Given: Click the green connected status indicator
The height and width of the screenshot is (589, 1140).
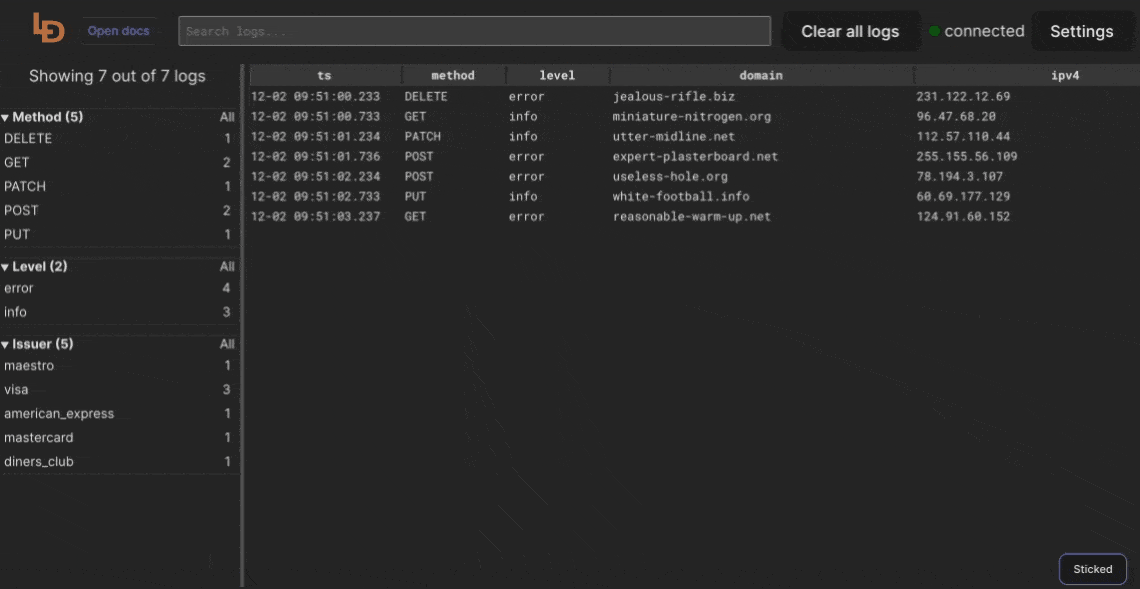Looking at the screenshot, I should (934, 31).
